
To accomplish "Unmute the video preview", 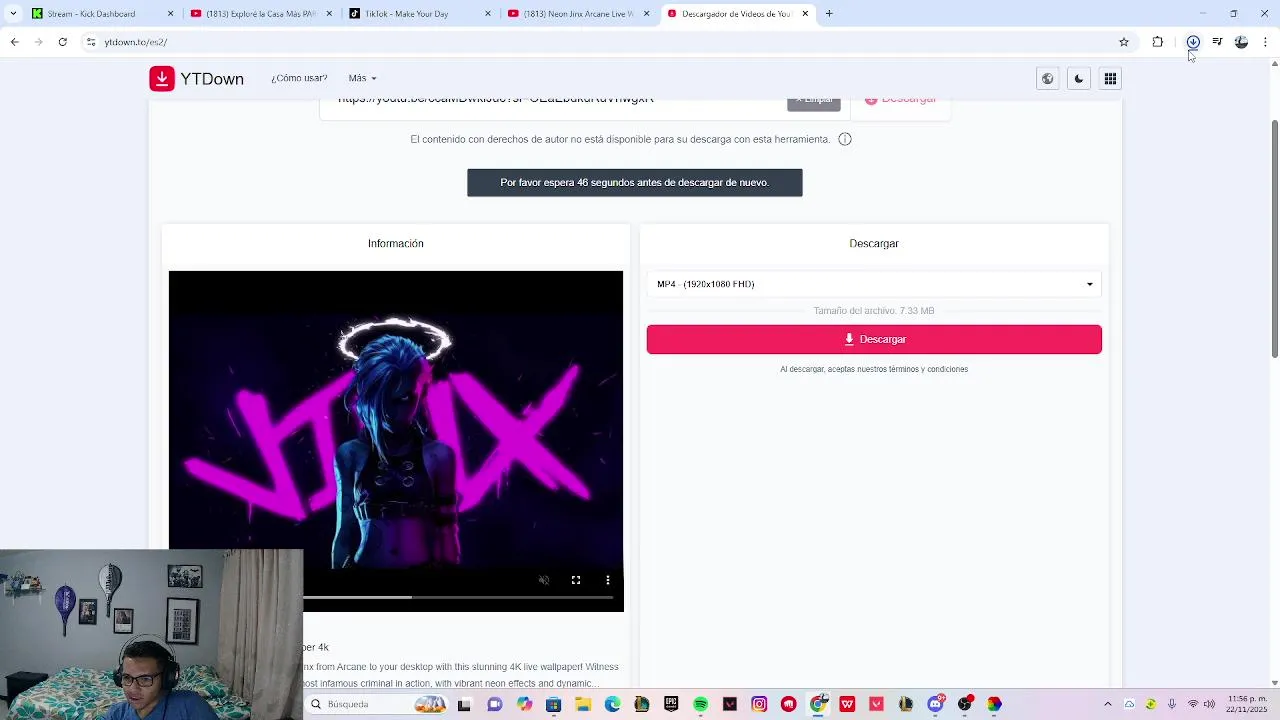I will (x=544, y=580).
